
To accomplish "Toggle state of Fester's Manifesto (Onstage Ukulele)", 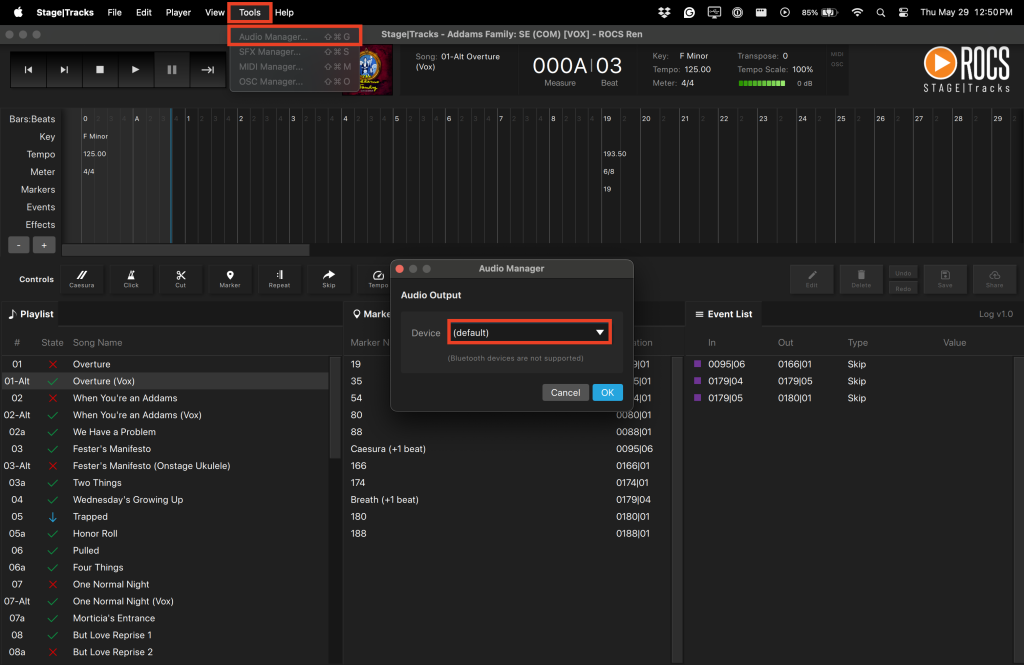I will tap(53, 466).
